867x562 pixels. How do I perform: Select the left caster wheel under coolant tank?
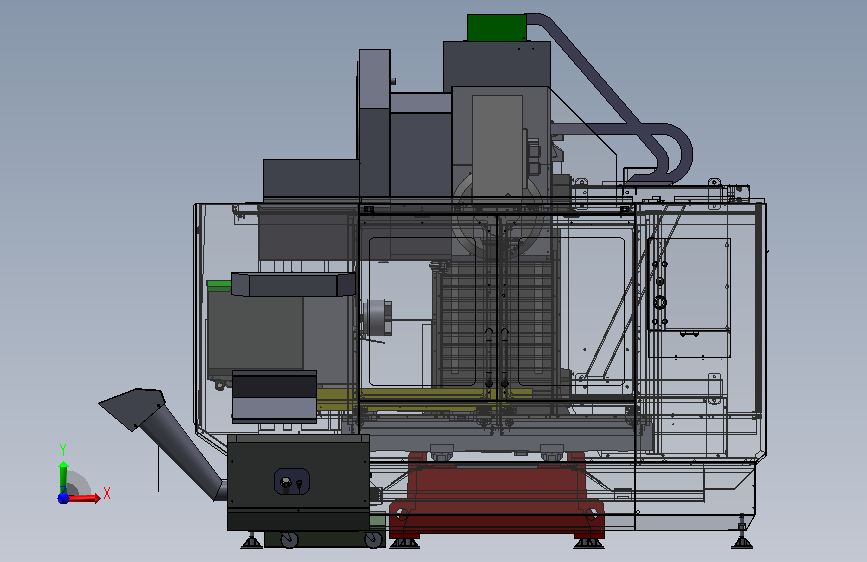tap(289, 539)
